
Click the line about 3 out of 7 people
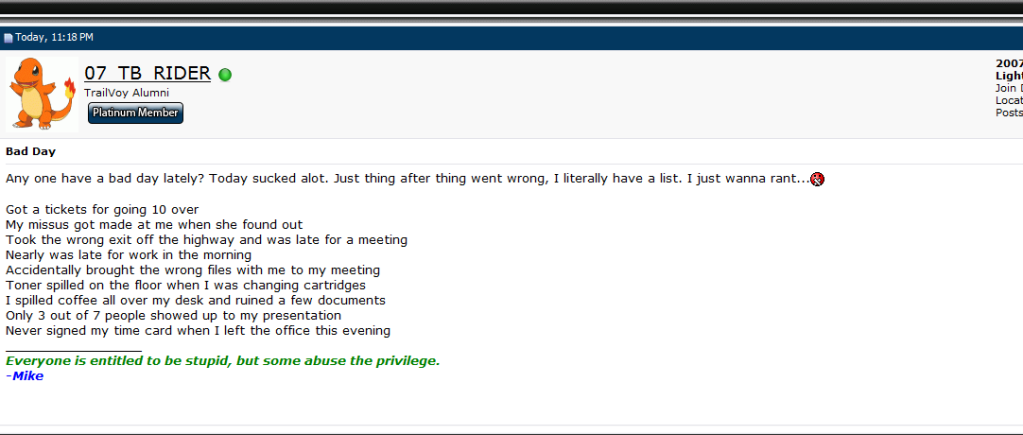173,315
